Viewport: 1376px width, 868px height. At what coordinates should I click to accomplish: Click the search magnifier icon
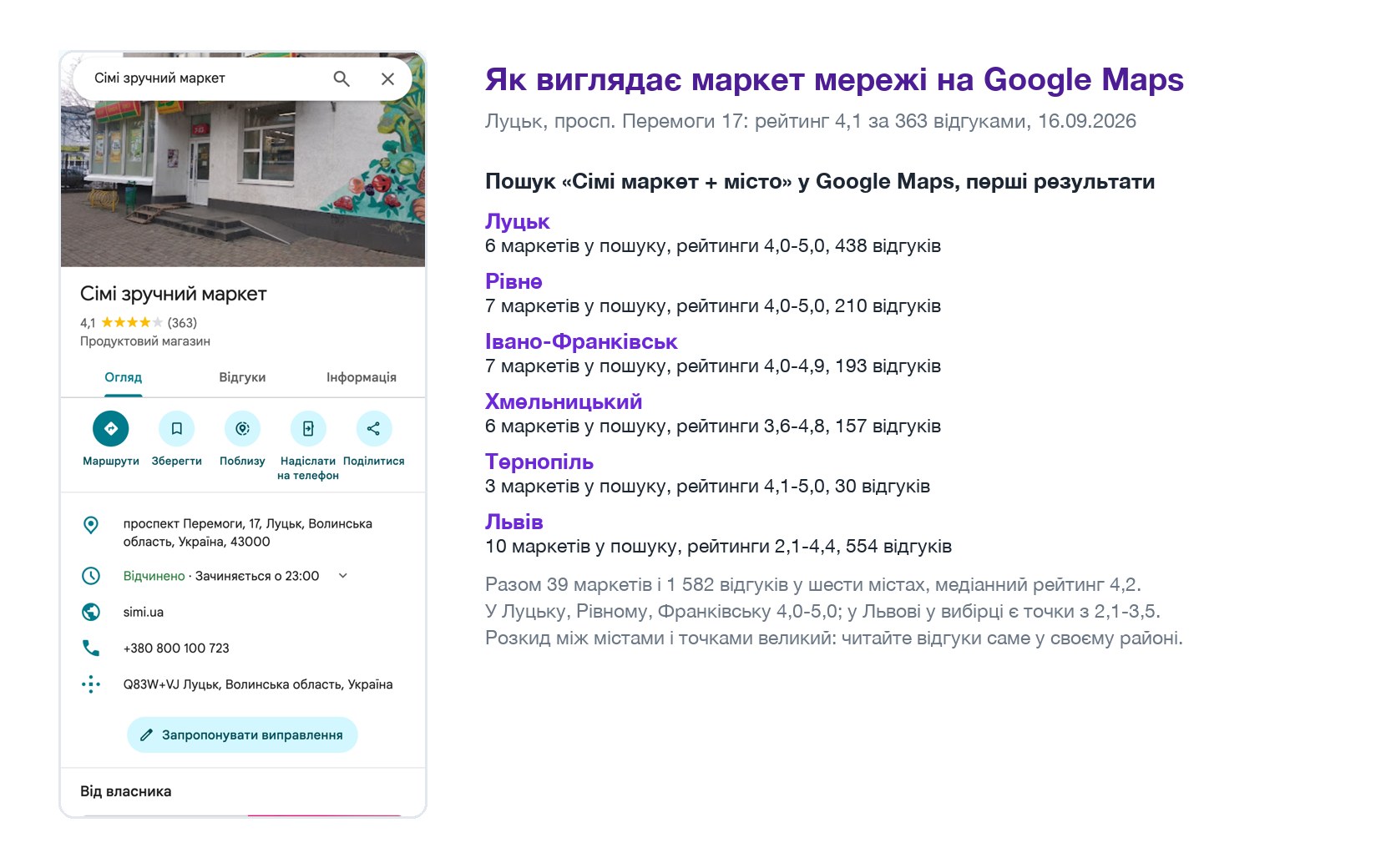pos(341,78)
